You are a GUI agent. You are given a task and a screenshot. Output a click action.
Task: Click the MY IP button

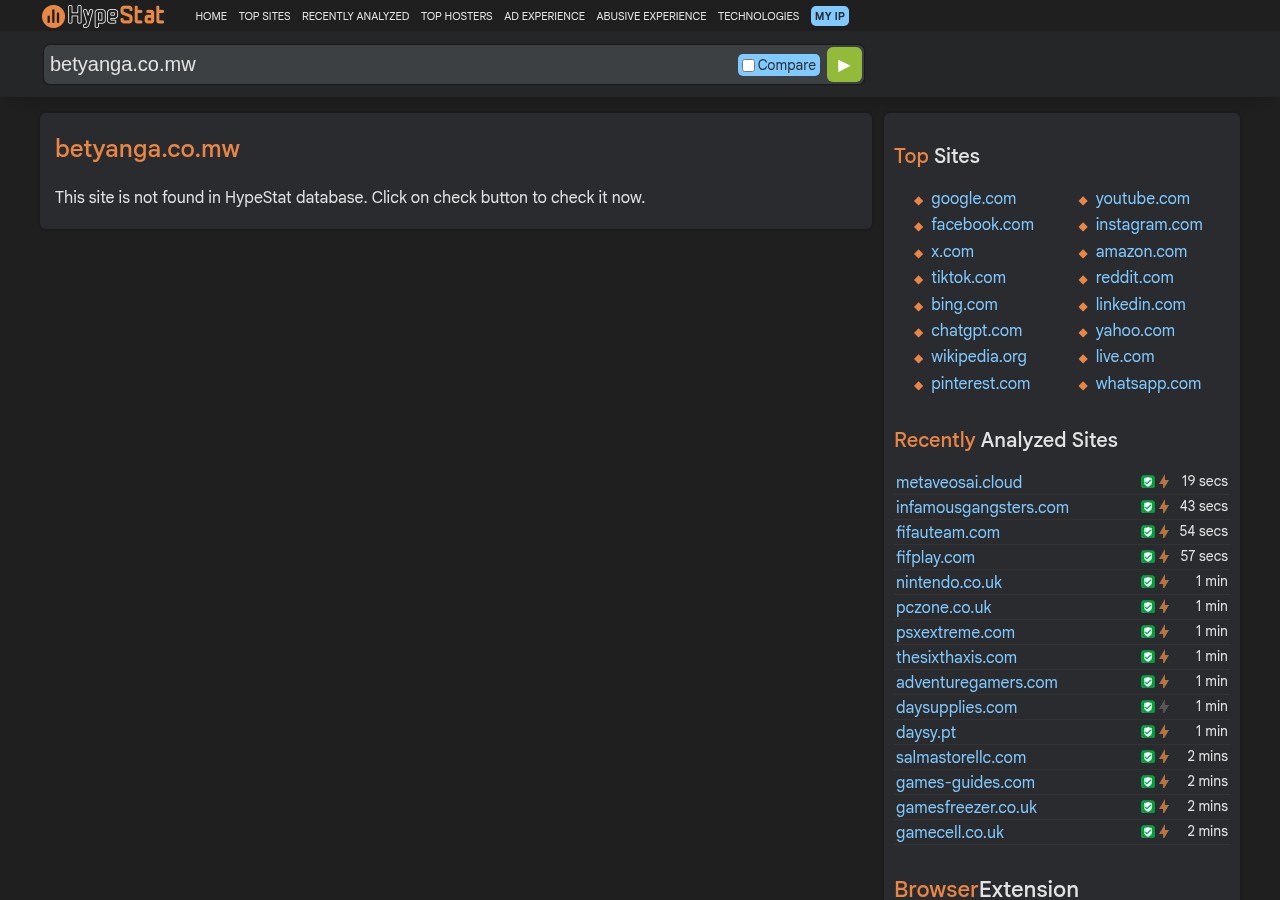click(x=830, y=16)
